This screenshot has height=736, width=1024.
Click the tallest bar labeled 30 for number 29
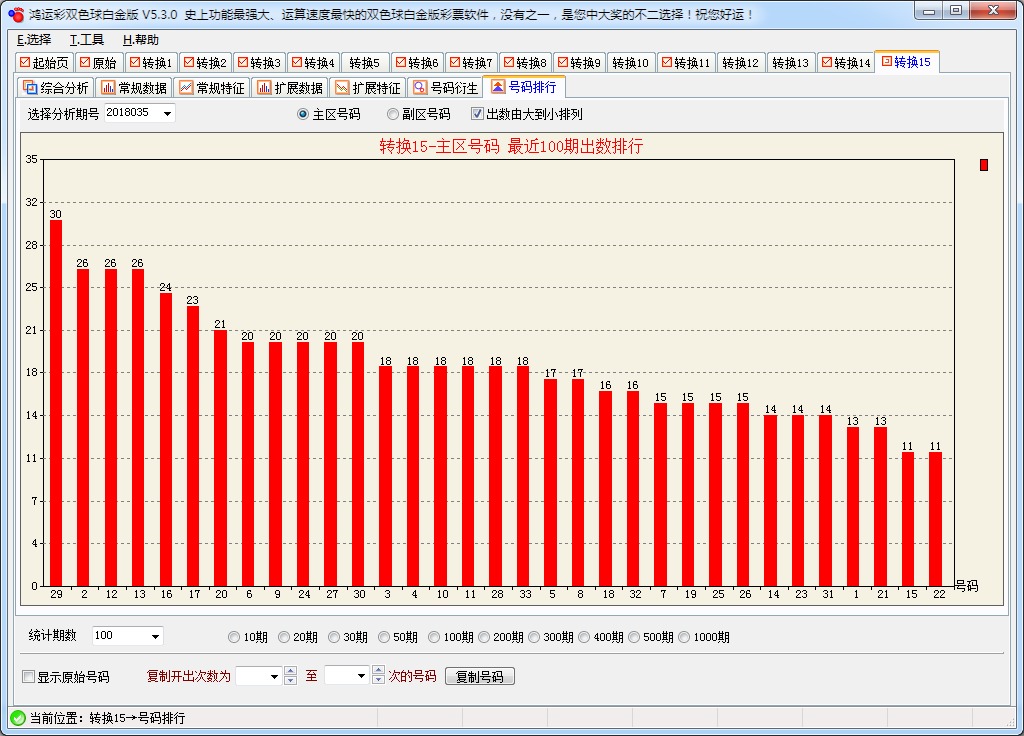pyautogui.click(x=56, y=400)
